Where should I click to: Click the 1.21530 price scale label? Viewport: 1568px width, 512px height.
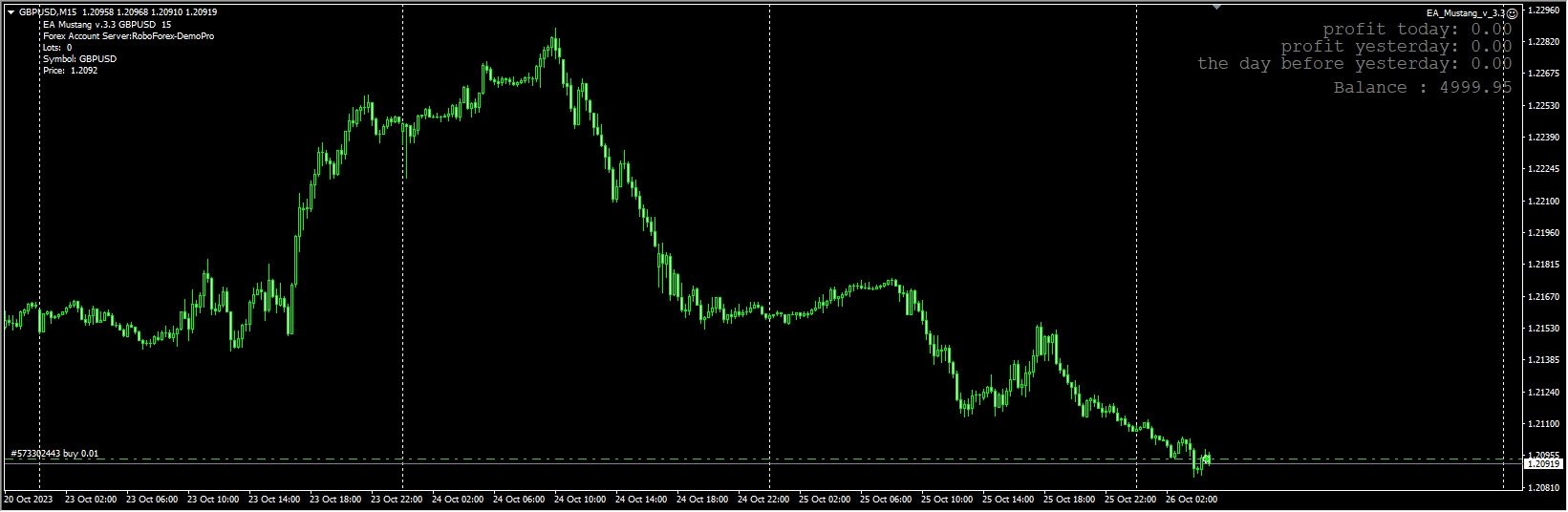point(1543,329)
